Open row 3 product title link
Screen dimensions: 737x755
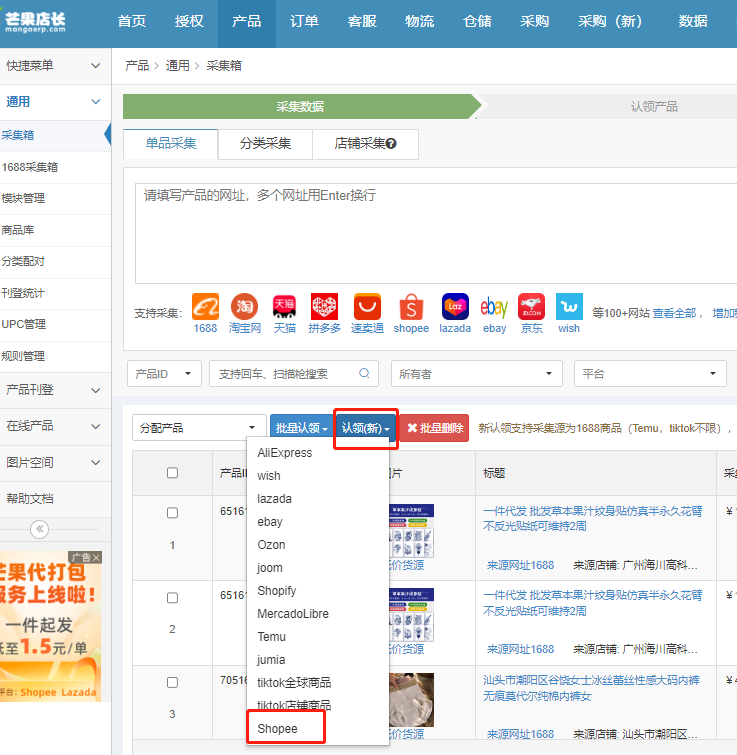click(592, 688)
